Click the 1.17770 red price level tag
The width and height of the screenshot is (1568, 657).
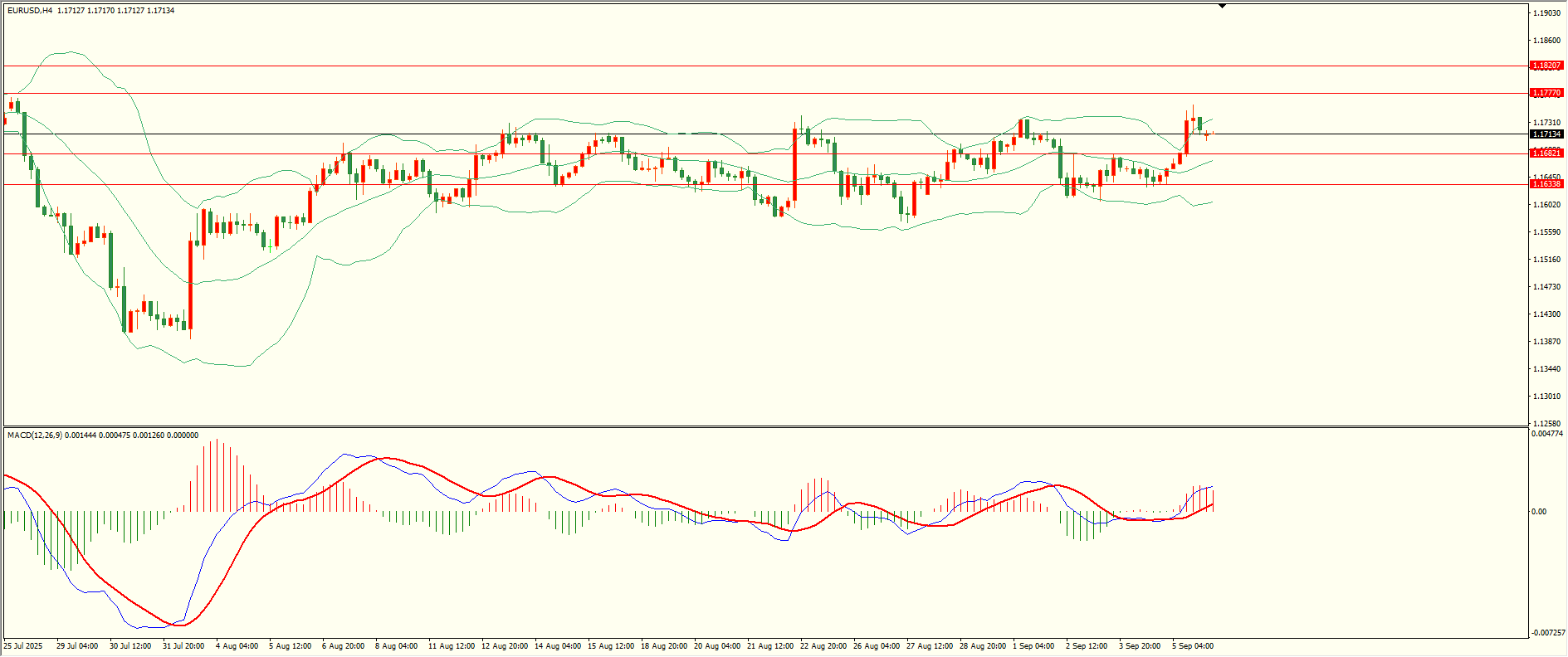click(x=1546, y=93)
